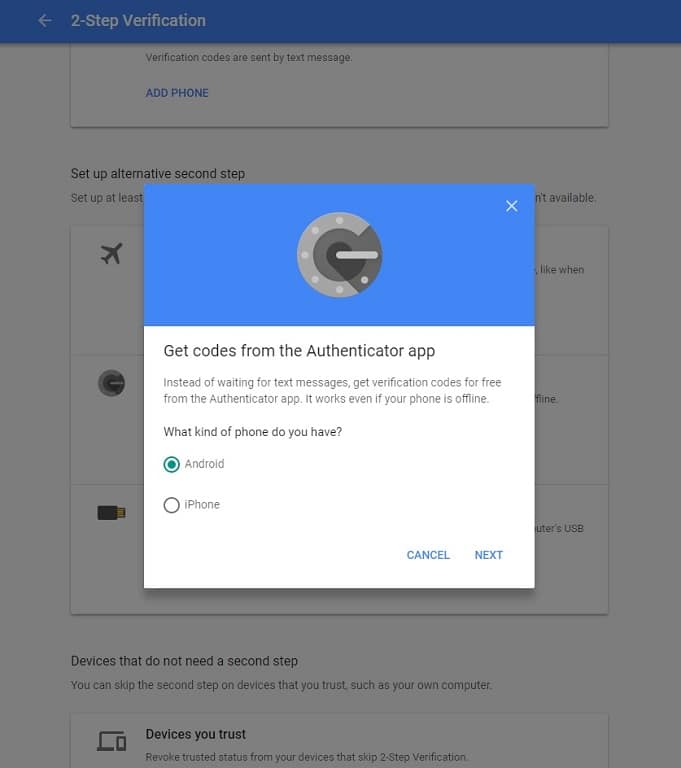The height and width of the screenshot is (768, 681).
Task: Go back using the arrow beside 2-Step Verification
Action: (45, 21)
